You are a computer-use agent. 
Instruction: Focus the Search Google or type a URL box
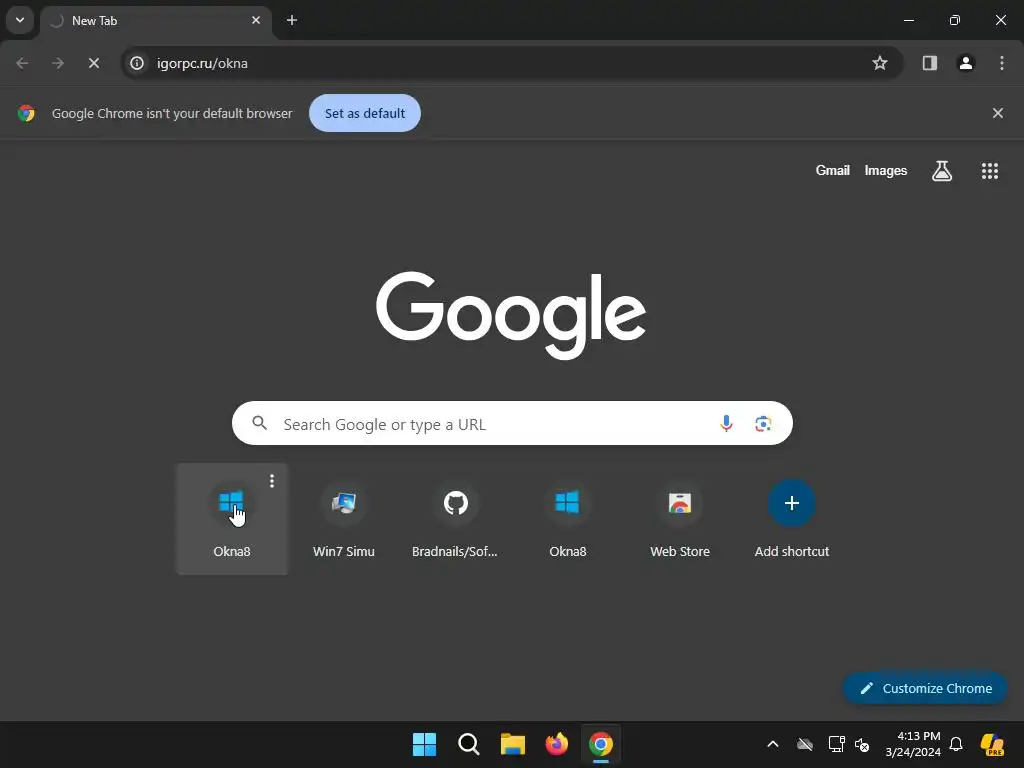click(512, 423)
